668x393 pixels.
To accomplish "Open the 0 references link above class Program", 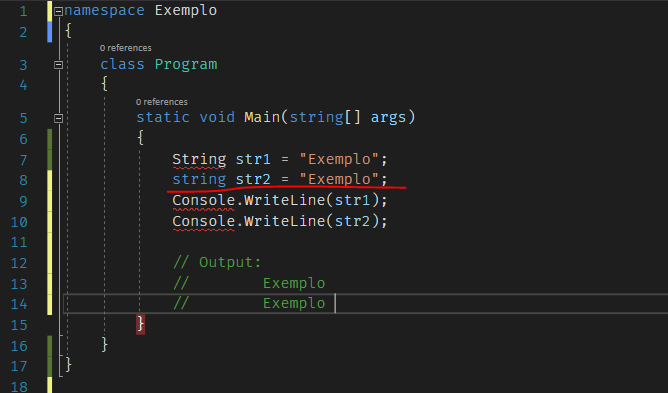I will 126,48.
